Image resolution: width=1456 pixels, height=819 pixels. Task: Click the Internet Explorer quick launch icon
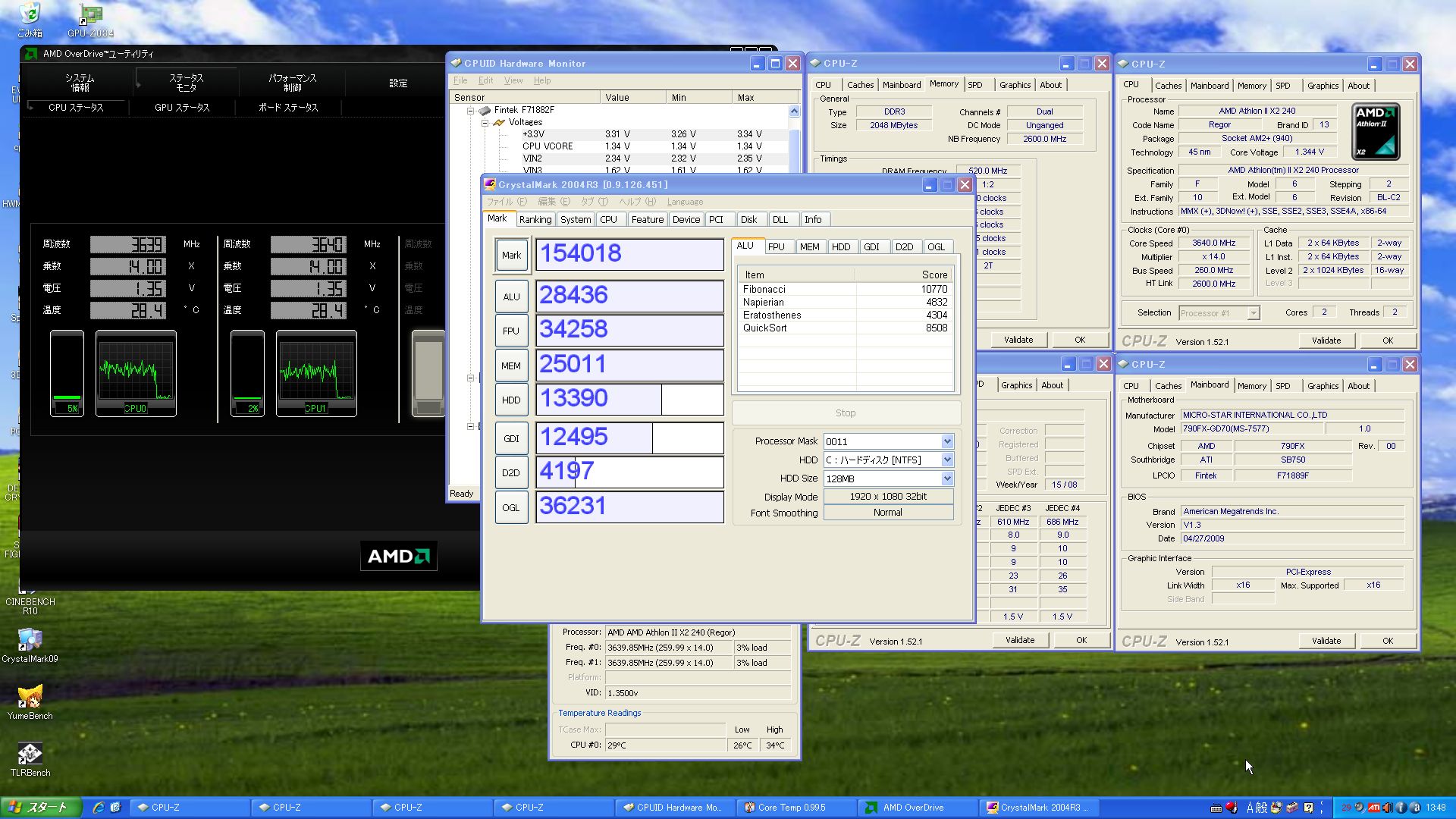(98, 808)
